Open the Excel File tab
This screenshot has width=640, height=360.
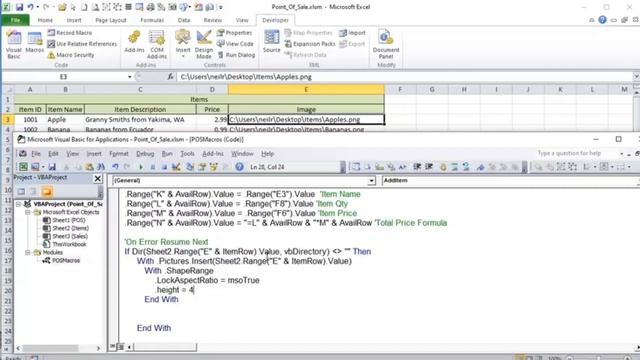click(16, 20)
